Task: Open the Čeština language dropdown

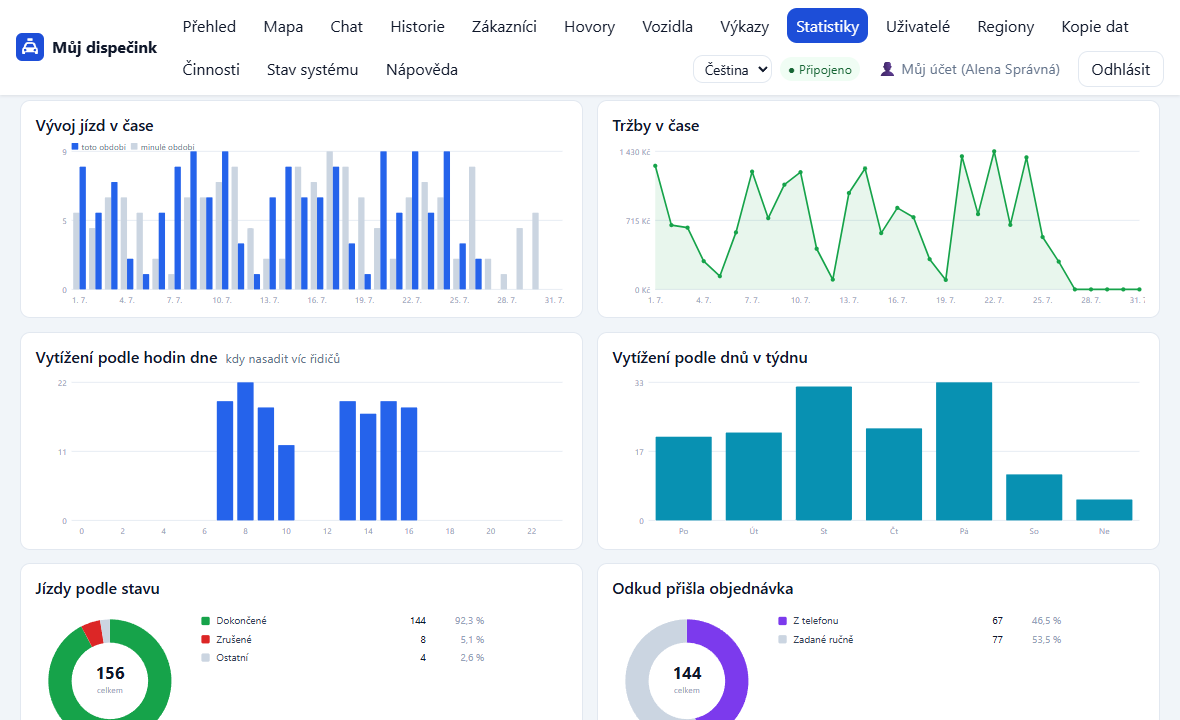Action: point(732,69)
